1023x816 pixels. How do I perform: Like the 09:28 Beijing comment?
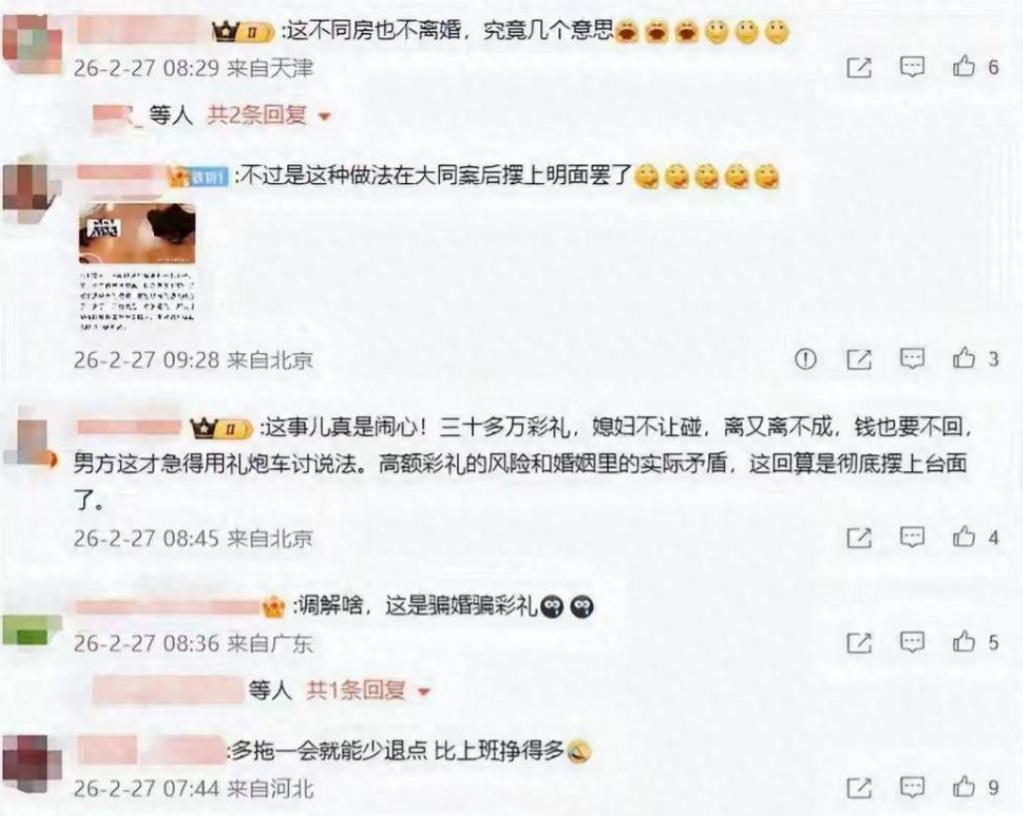pyautogui.click(x=964, y=357)
